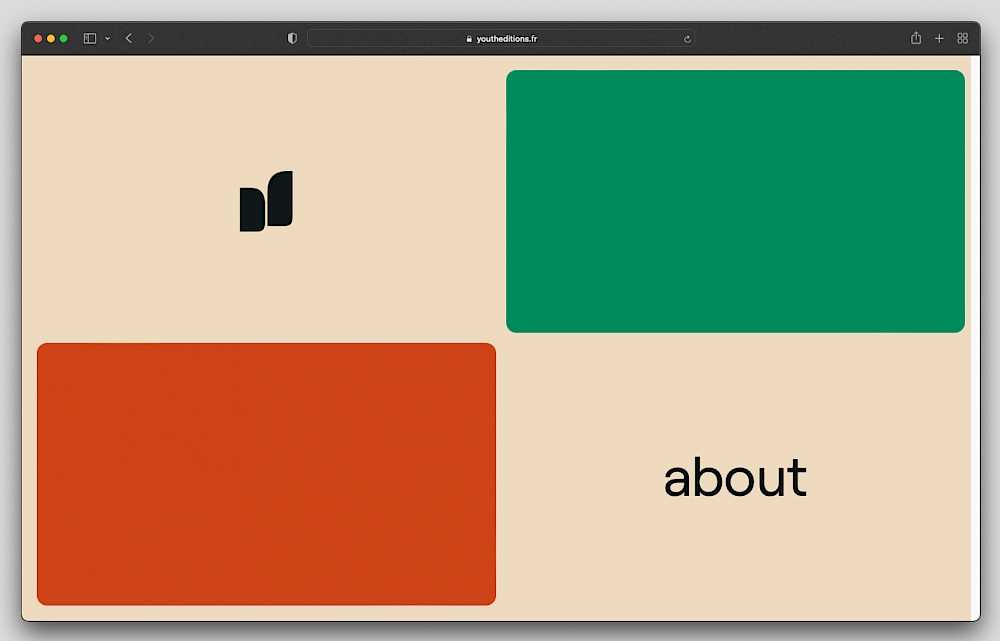Add a new tab with plus icon
The height and width of the screenshot is (641, 1000).
click(939, 38)
